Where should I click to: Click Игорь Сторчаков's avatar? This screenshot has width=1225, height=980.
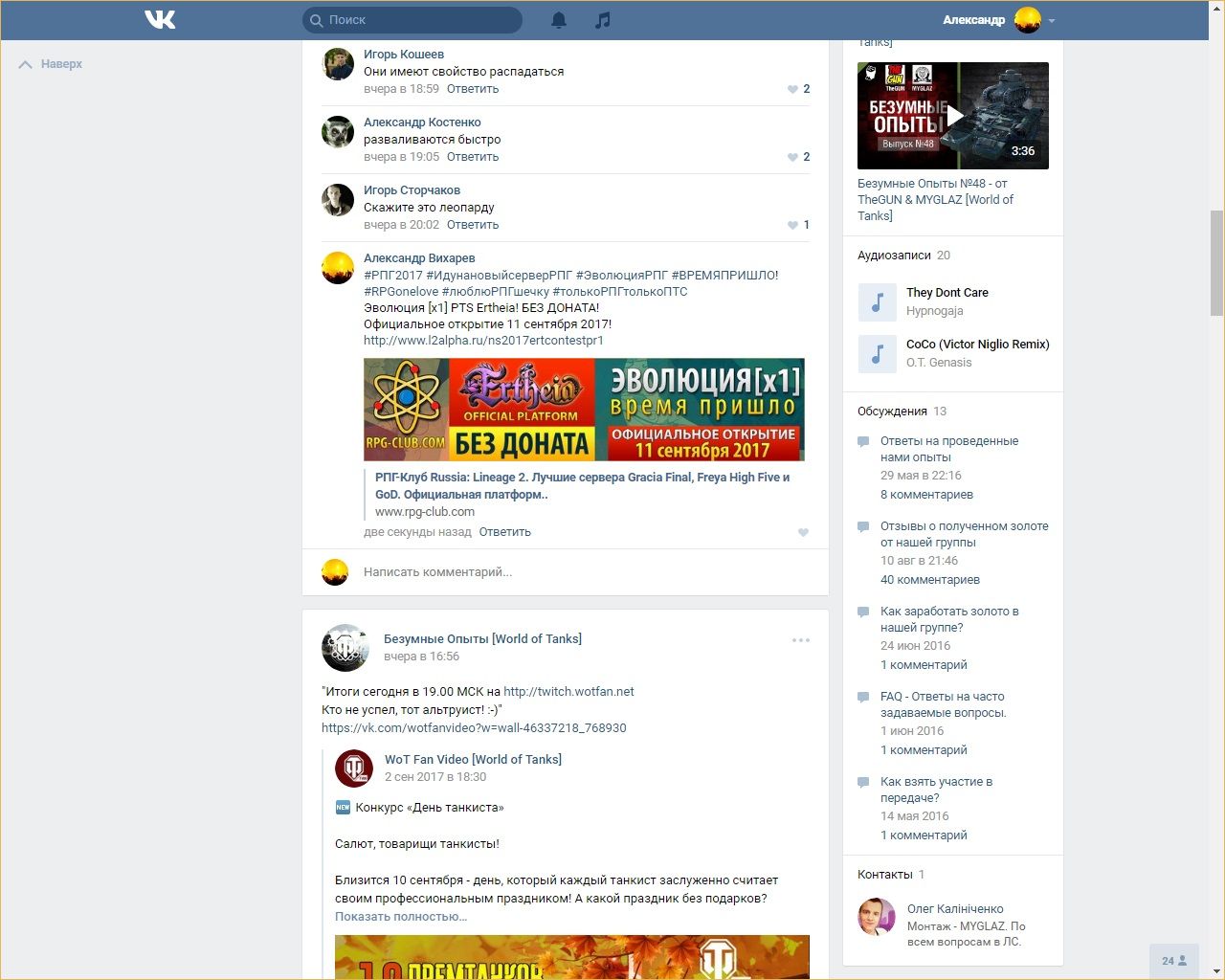(x=338, y=200)
